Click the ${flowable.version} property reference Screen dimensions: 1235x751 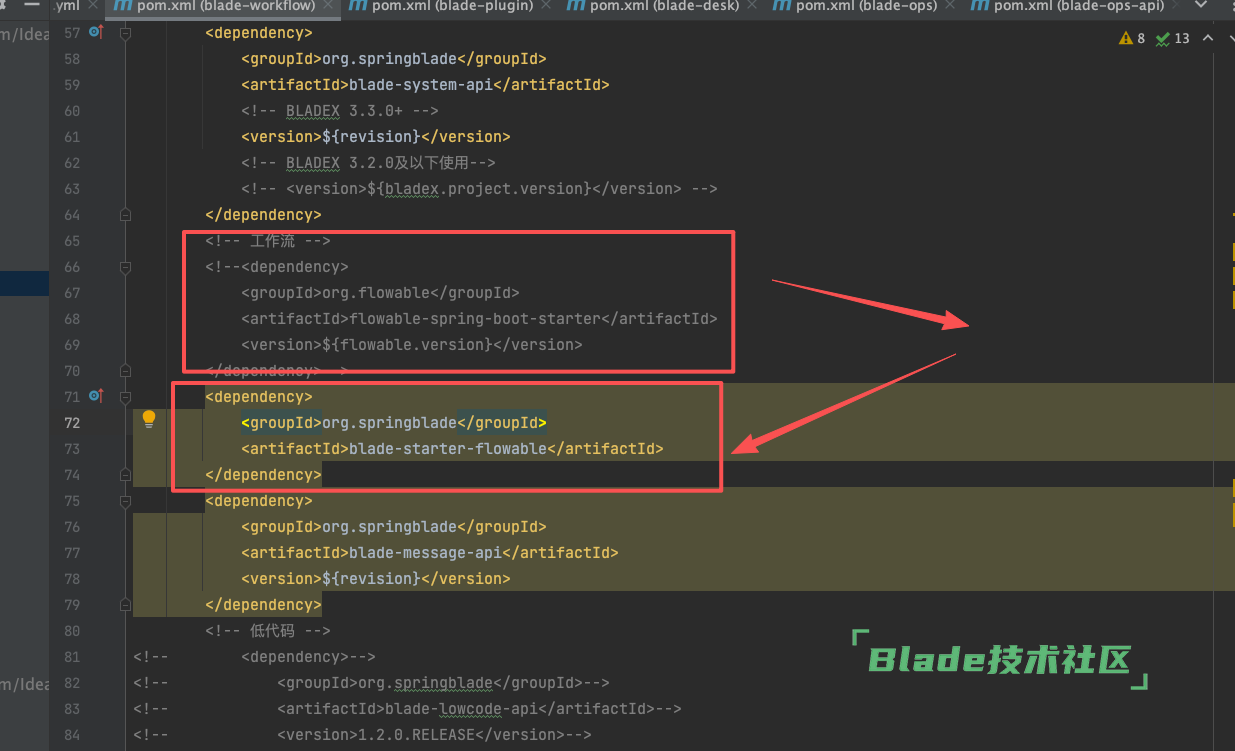point(407,345)
